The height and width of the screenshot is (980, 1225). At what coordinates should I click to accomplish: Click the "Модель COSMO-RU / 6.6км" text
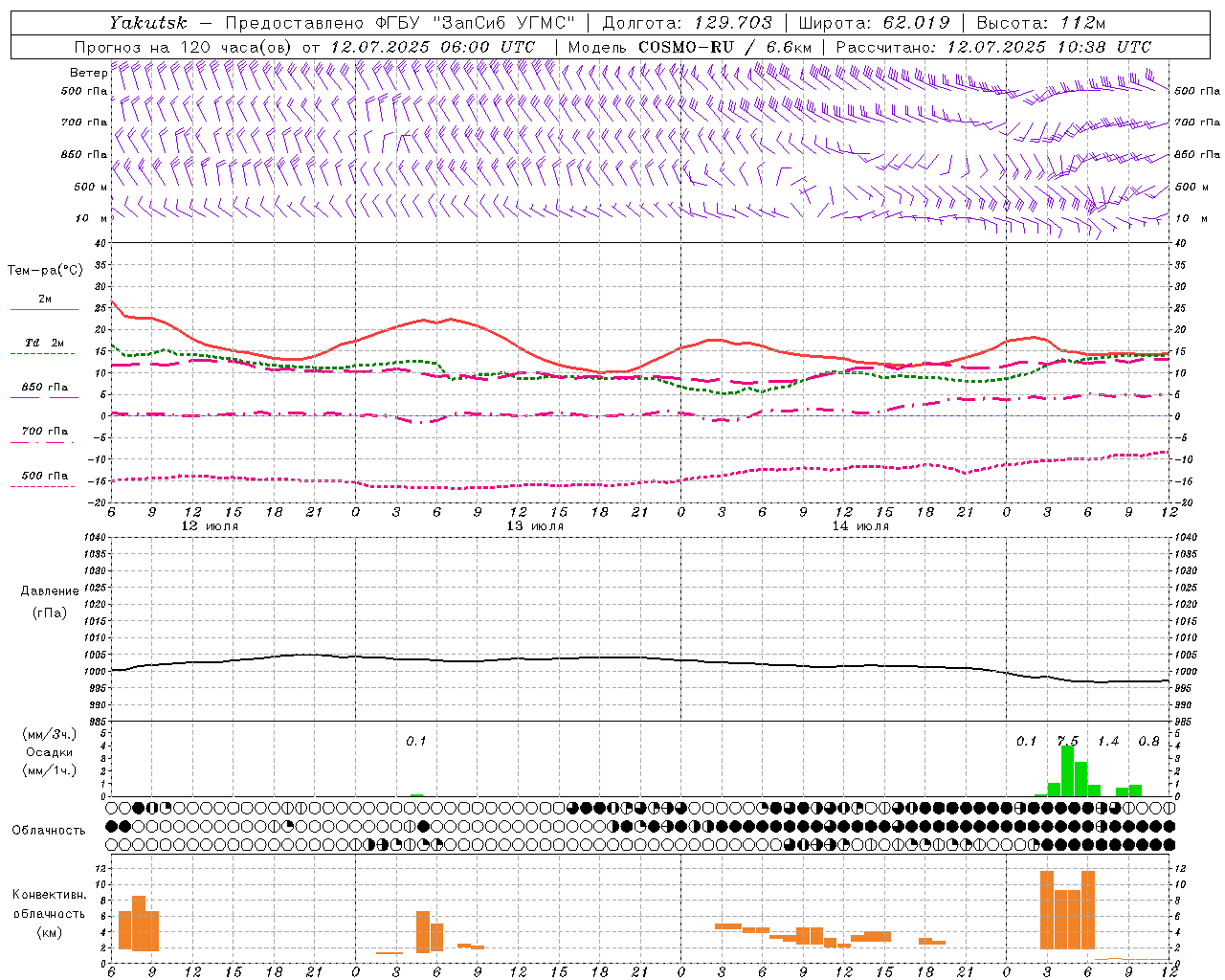(690, 47)
